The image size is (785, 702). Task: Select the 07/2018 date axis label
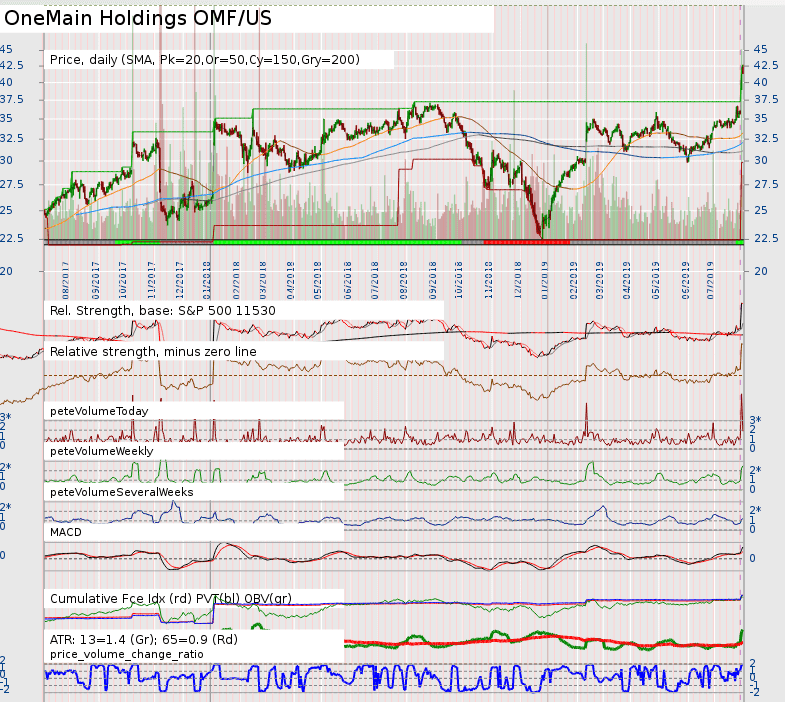375,280
